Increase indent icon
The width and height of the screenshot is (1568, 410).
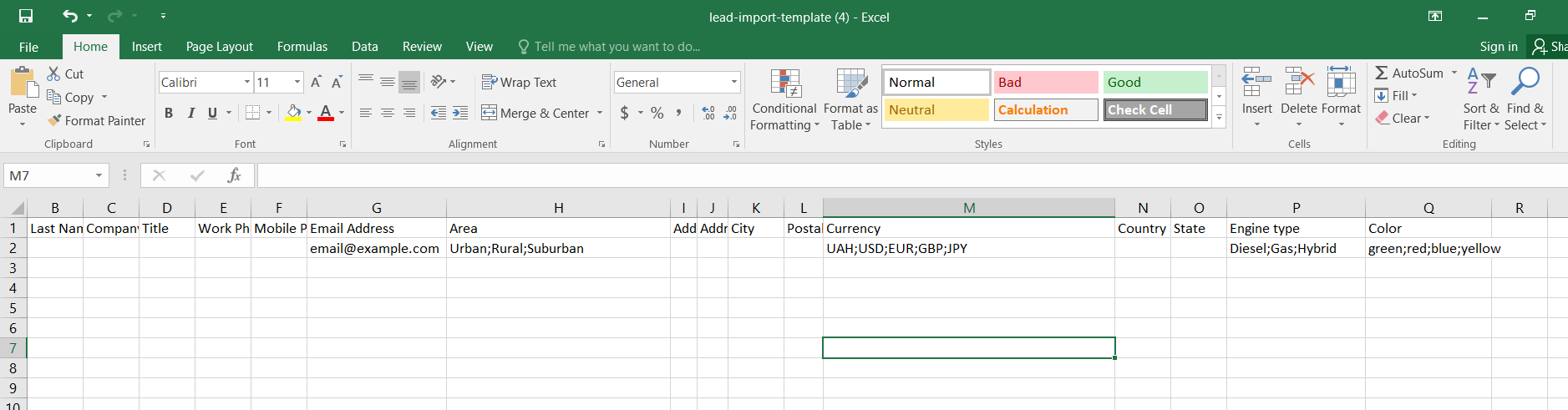pyautogui.click(x=460, y=113)
